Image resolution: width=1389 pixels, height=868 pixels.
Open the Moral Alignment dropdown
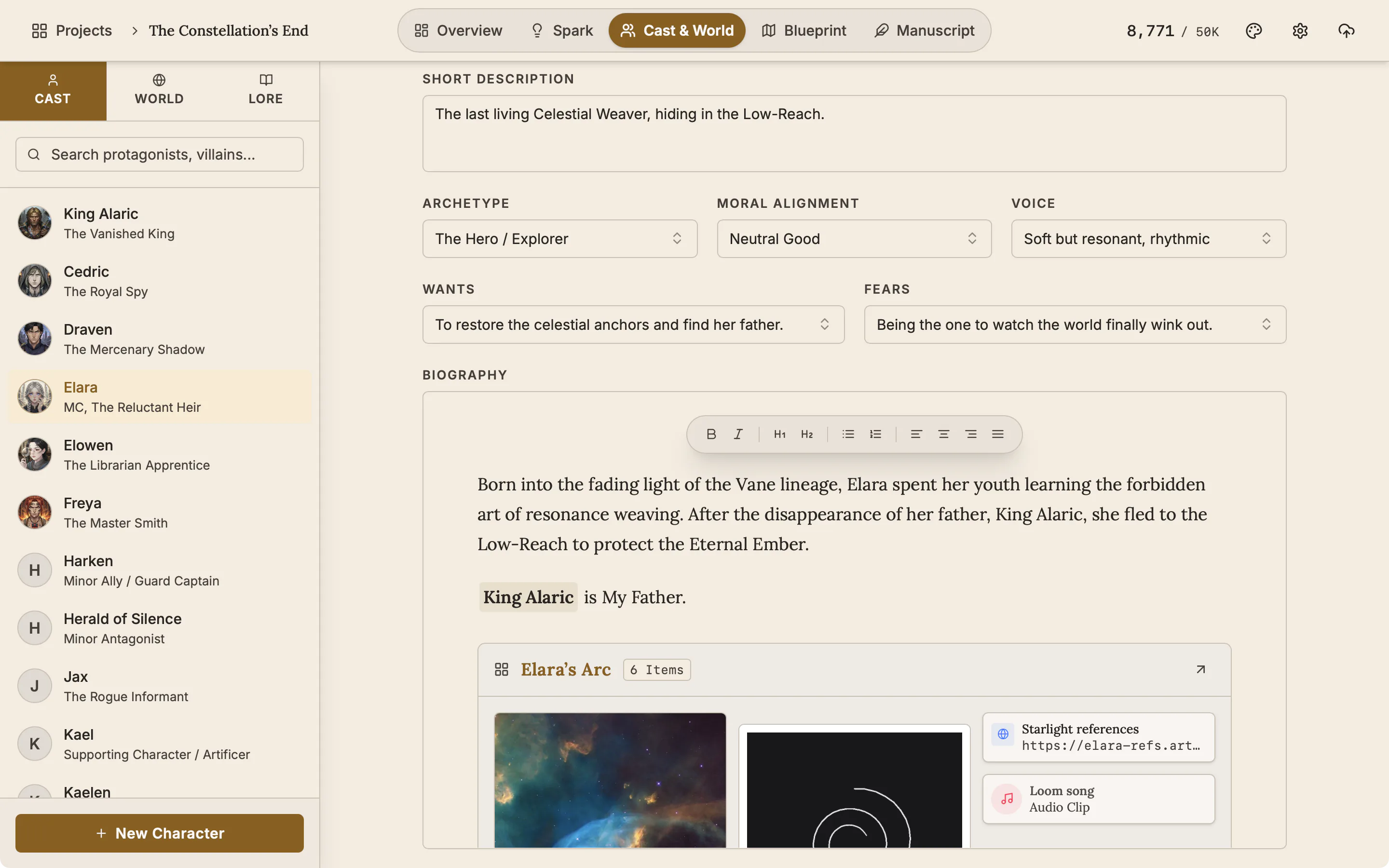(x=854, y=239)
